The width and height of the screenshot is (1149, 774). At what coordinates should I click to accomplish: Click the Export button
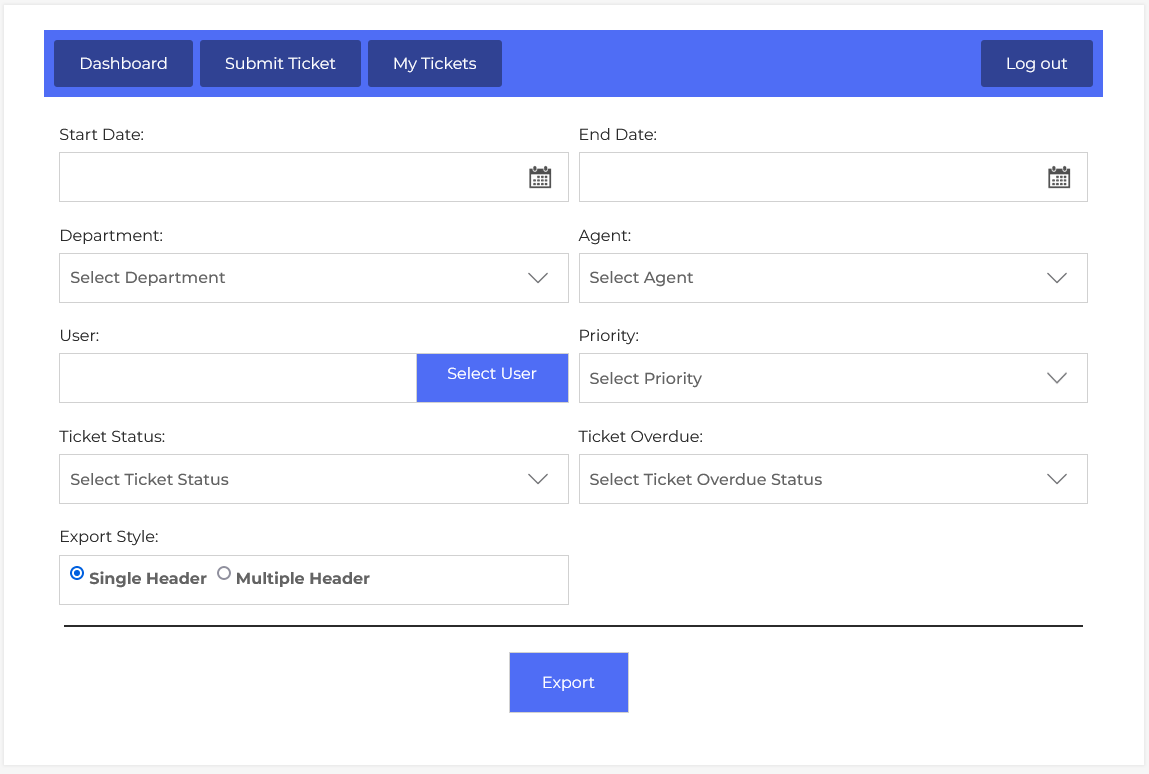tap(568, 683)
